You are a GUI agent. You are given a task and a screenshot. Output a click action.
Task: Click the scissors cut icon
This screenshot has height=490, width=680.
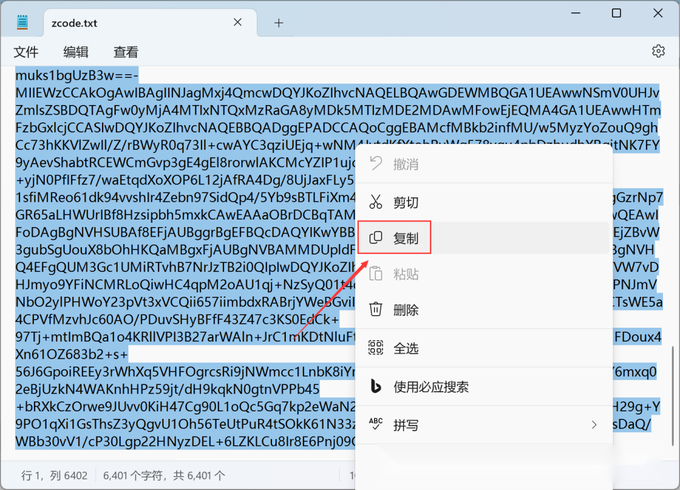[376, 202]
